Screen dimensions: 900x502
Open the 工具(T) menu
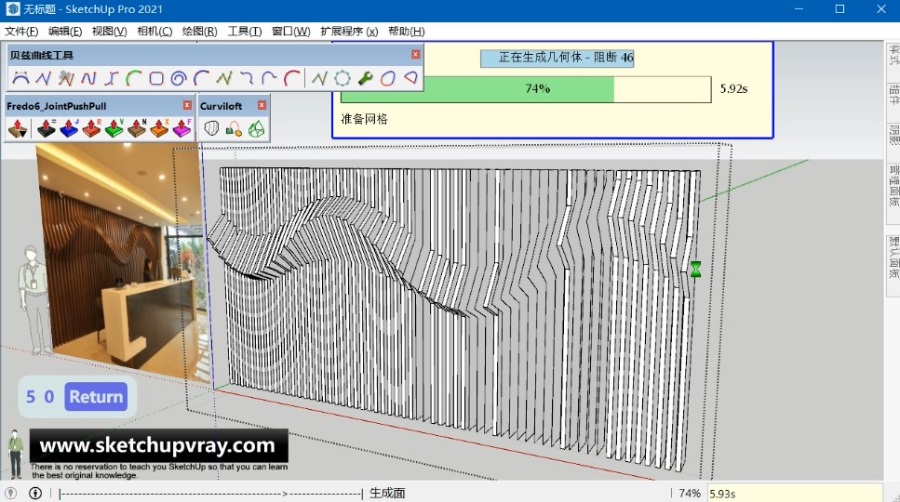[x=245, y=32]
